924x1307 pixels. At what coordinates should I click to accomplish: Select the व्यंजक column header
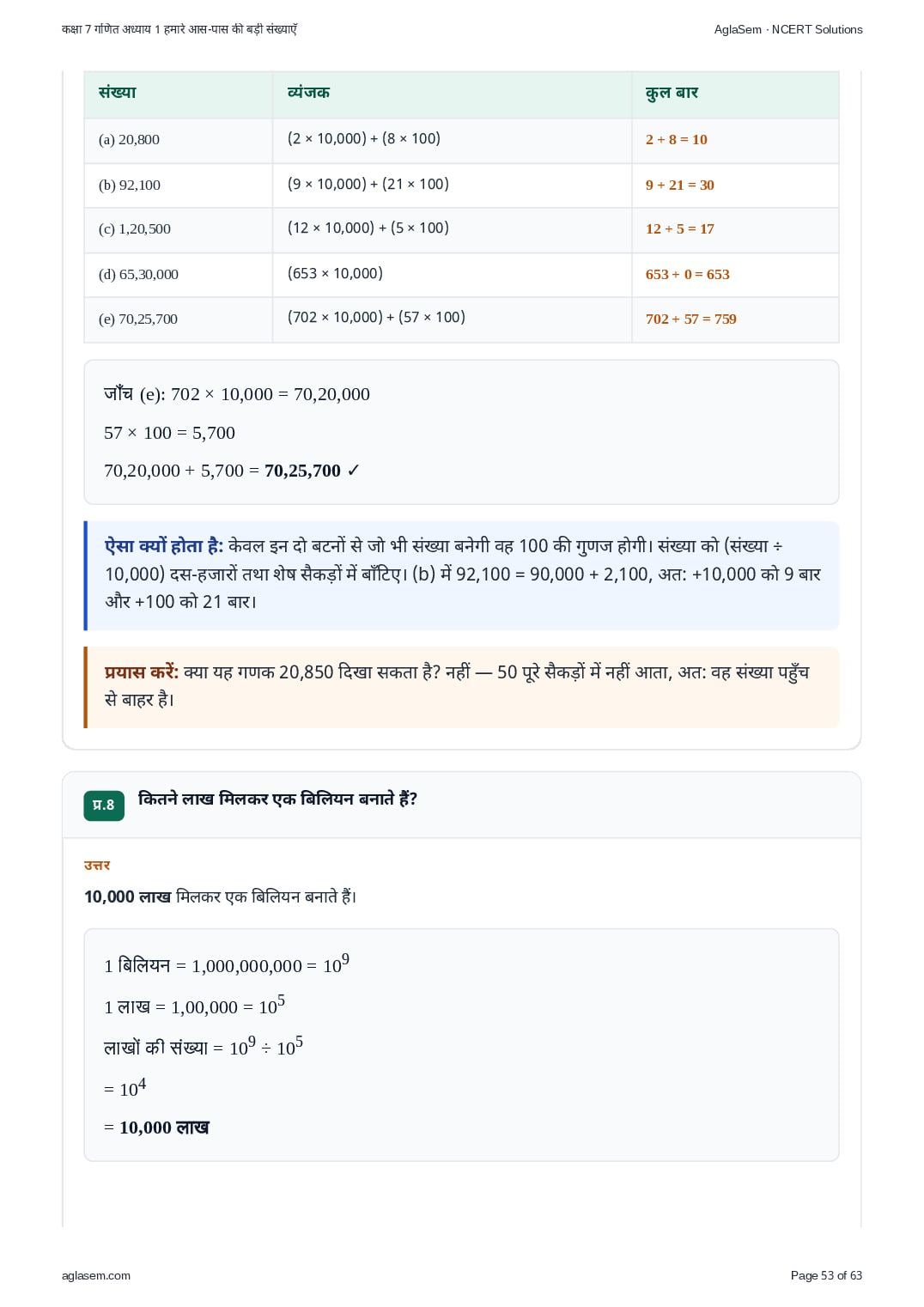point(308,93)
